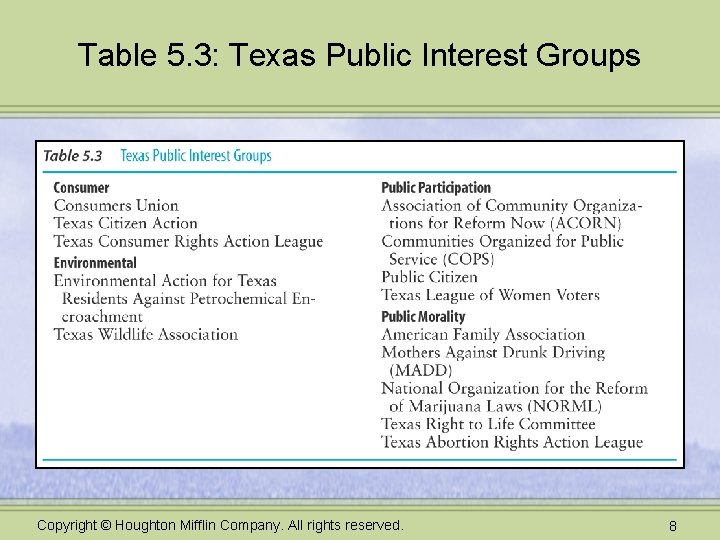Click 'Texas Wildlife Association' entry
The image size is (720, 540).
coord(146,334)
